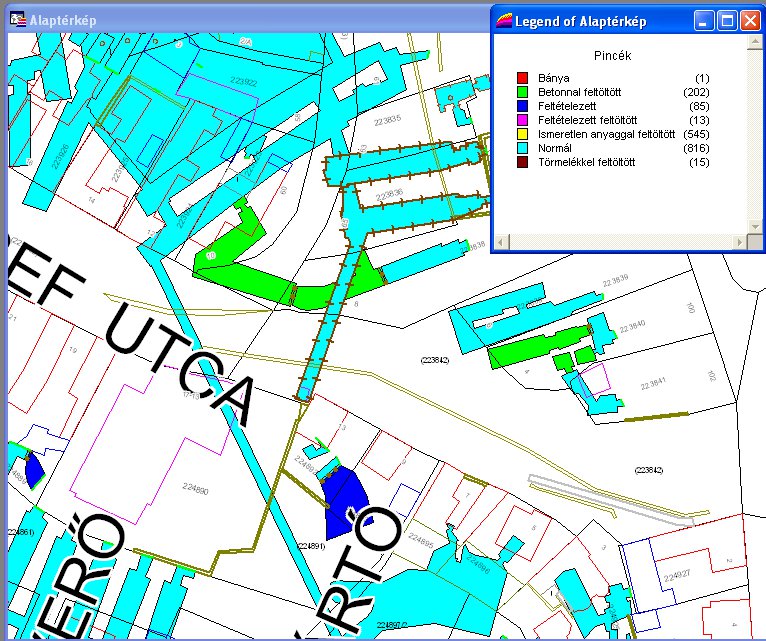
Task: Click the legend's horizontal scroll left arrow
Action: tap(504, 243)
